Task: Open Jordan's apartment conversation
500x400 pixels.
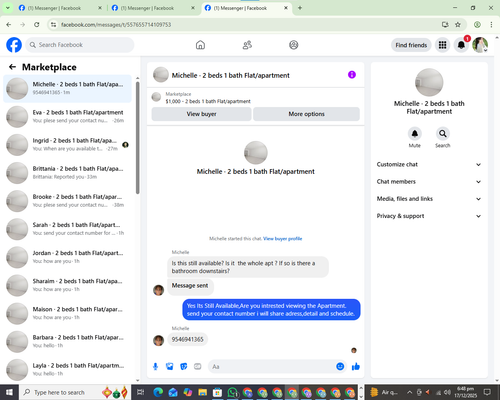Action: pos(67,257)
